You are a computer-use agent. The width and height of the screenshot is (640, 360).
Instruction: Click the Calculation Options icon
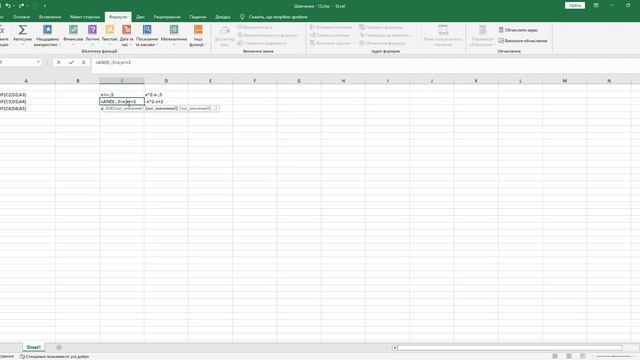[x=482, y=30]
